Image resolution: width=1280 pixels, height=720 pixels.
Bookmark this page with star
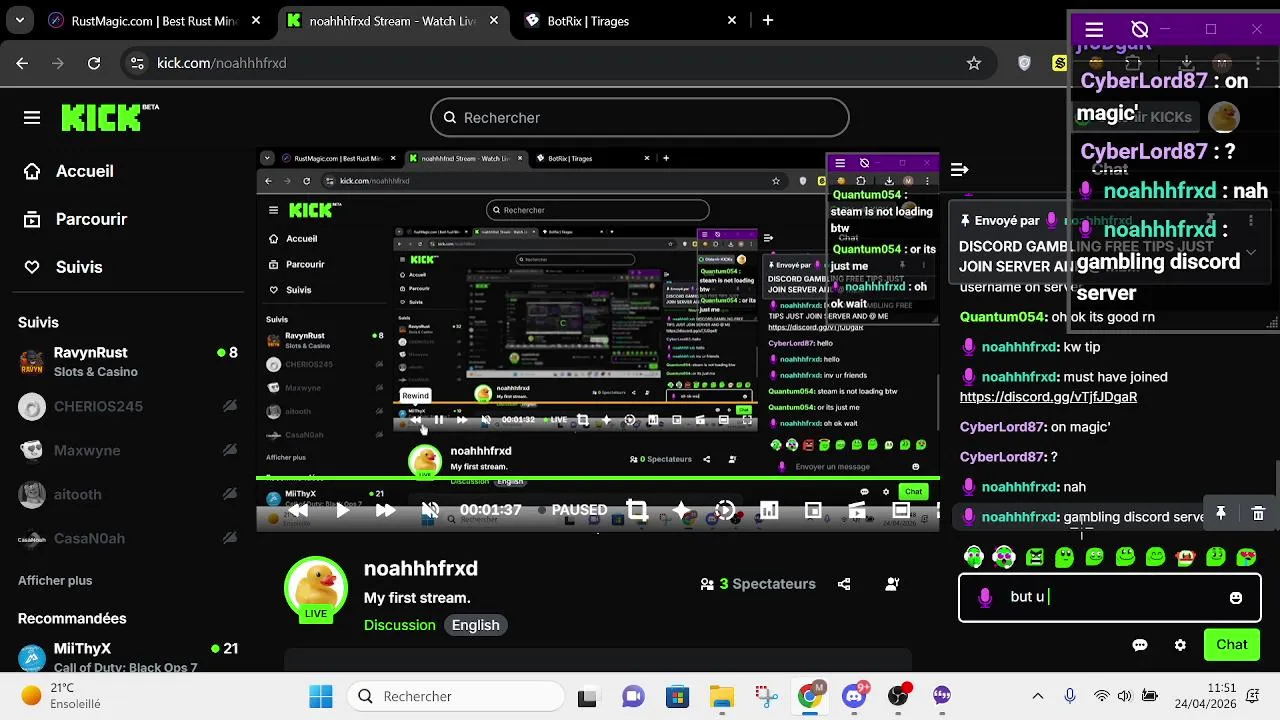coord(974,63)
